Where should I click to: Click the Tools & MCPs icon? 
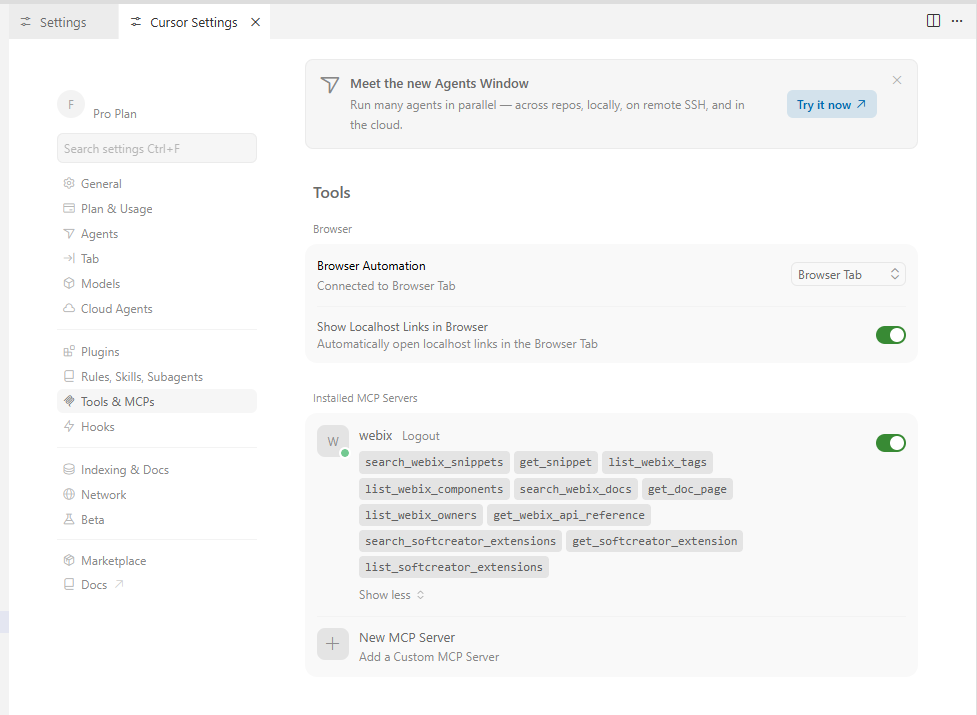69,401
